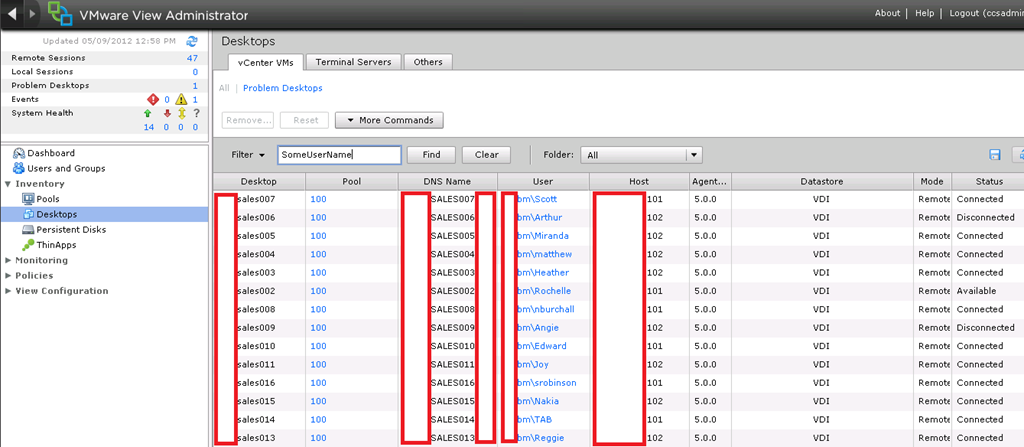Click the blue save icon above the table

pos(994,155)
